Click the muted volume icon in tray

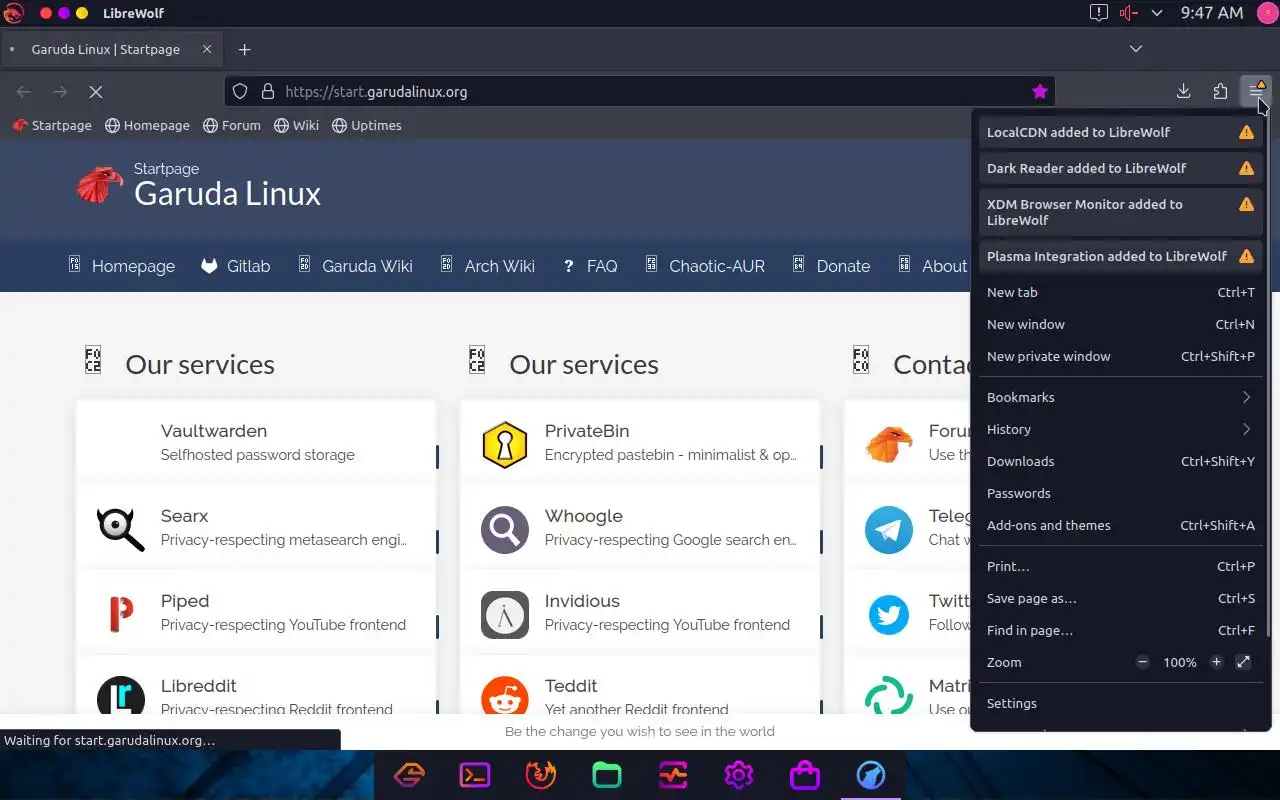pos(1129,13)
